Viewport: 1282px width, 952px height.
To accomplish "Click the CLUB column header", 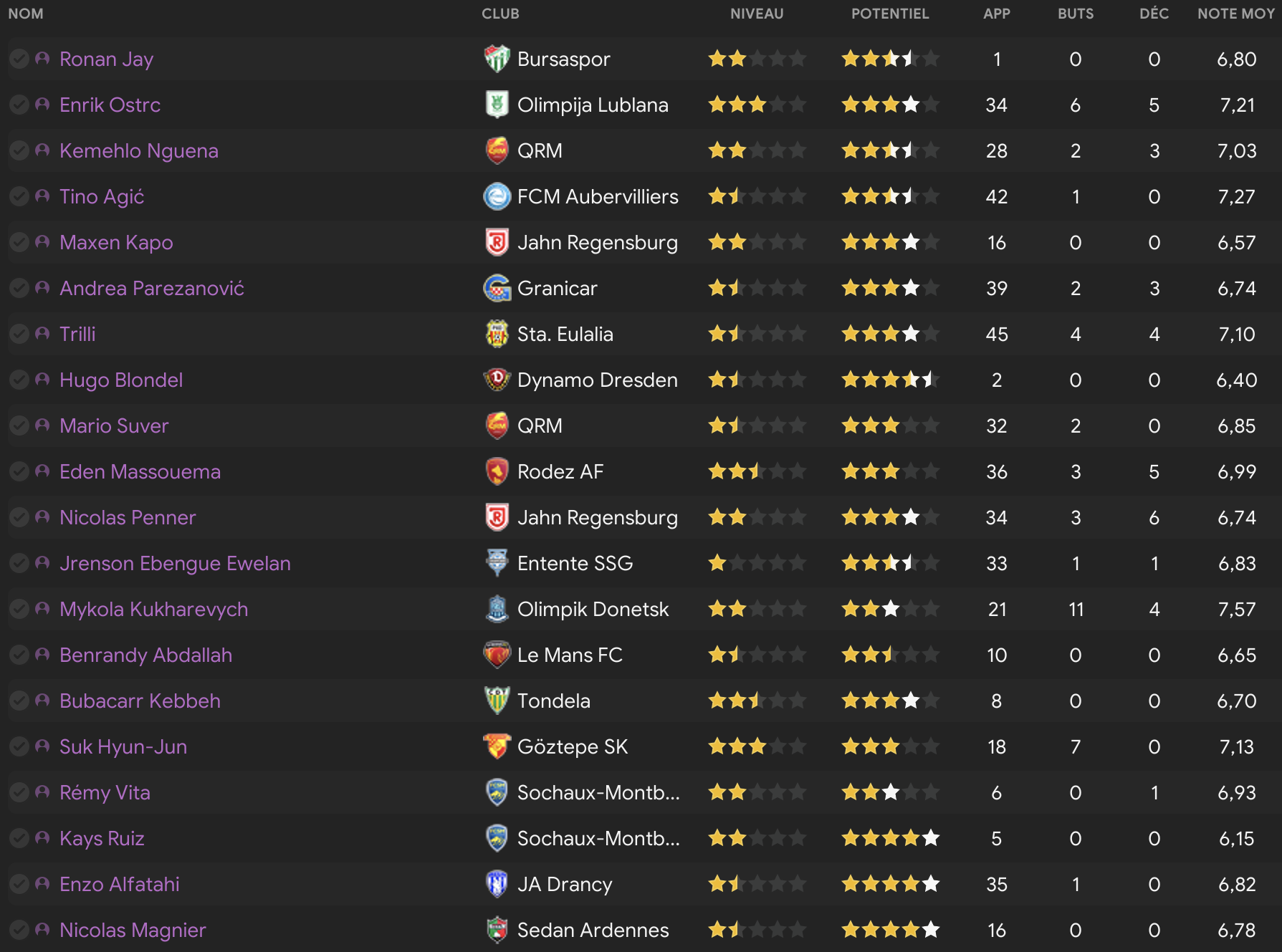I will [x=500, y=14].
